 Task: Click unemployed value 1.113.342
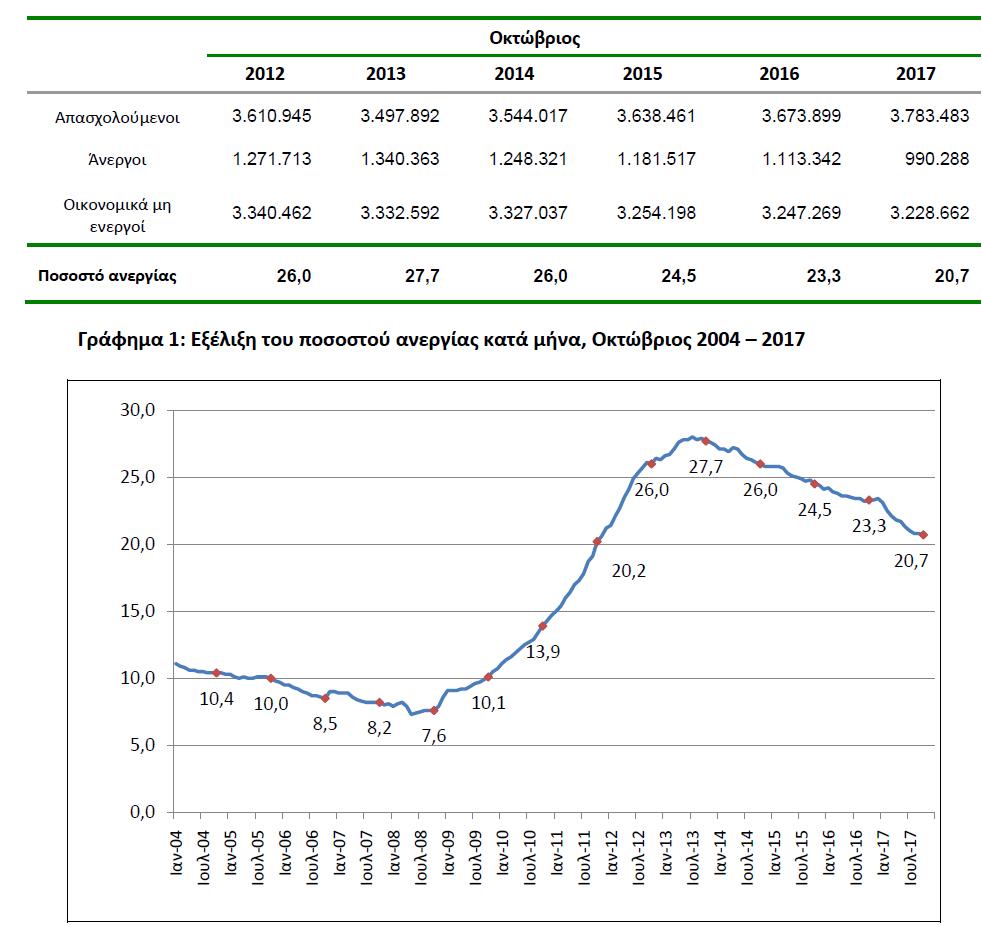click(802, 159)
